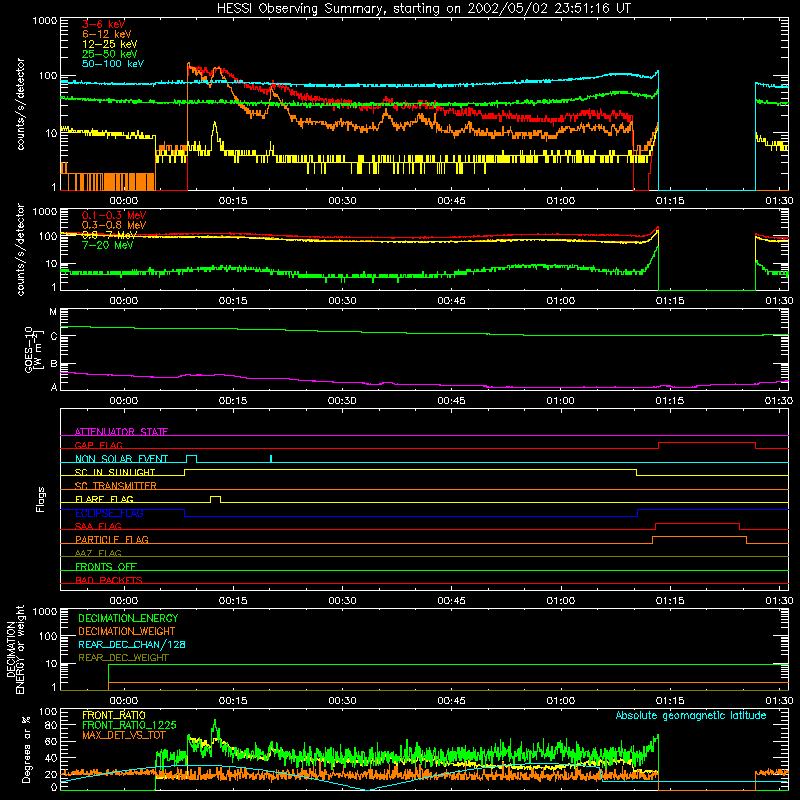The width and height of the screenshot is (800, 800).
Task: Click the Degrees or % axis title
Action: (x=26, y=749)
